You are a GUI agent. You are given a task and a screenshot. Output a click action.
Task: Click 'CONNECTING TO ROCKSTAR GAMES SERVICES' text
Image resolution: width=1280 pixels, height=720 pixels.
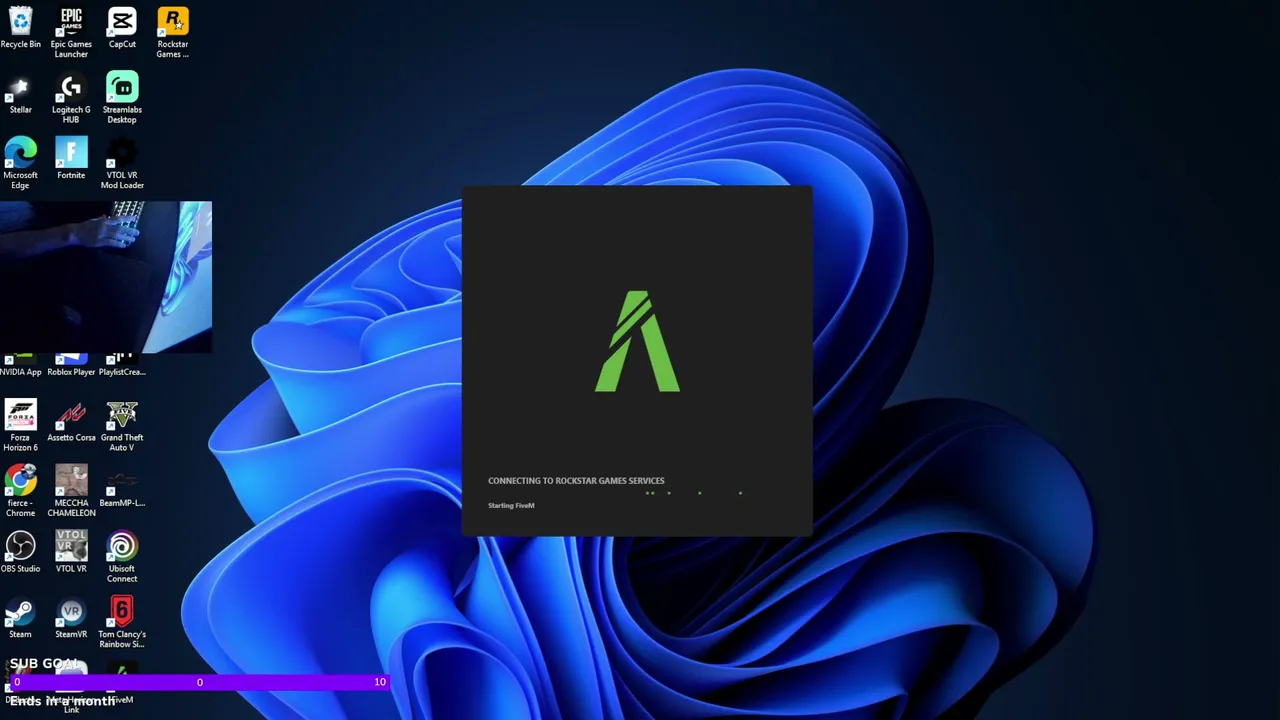pos(576,481)
